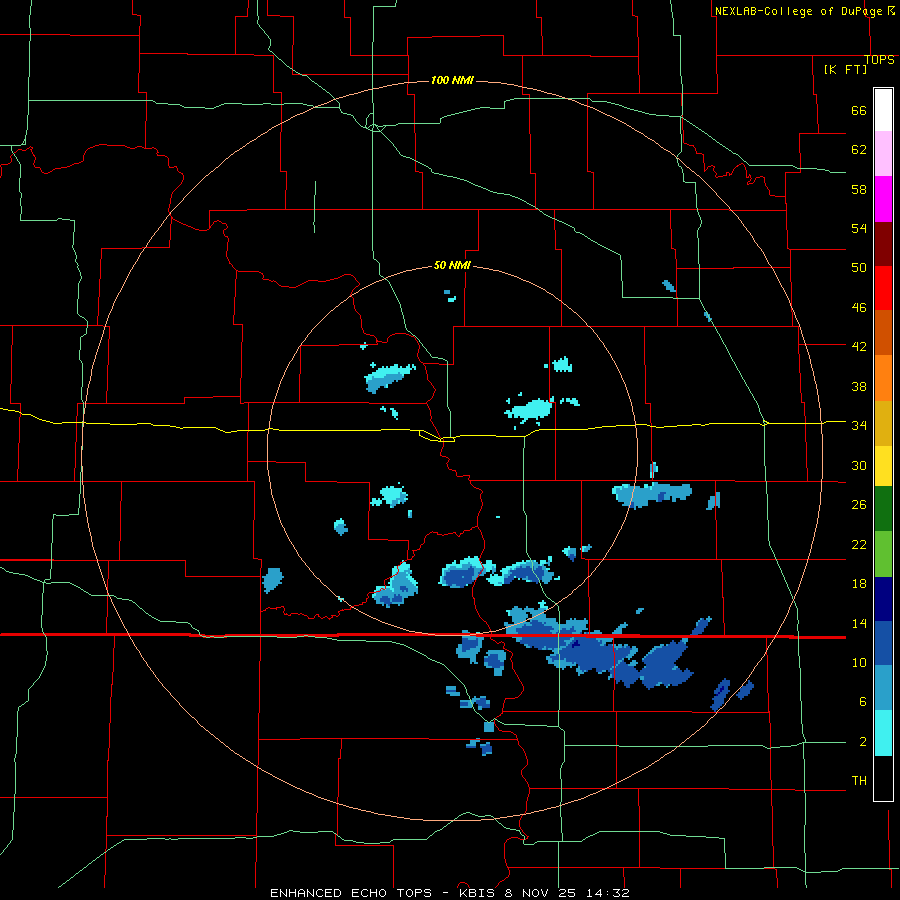This screenshot has height=900, width=900.
Task: Click the 54 legend value
Action: 859,228
